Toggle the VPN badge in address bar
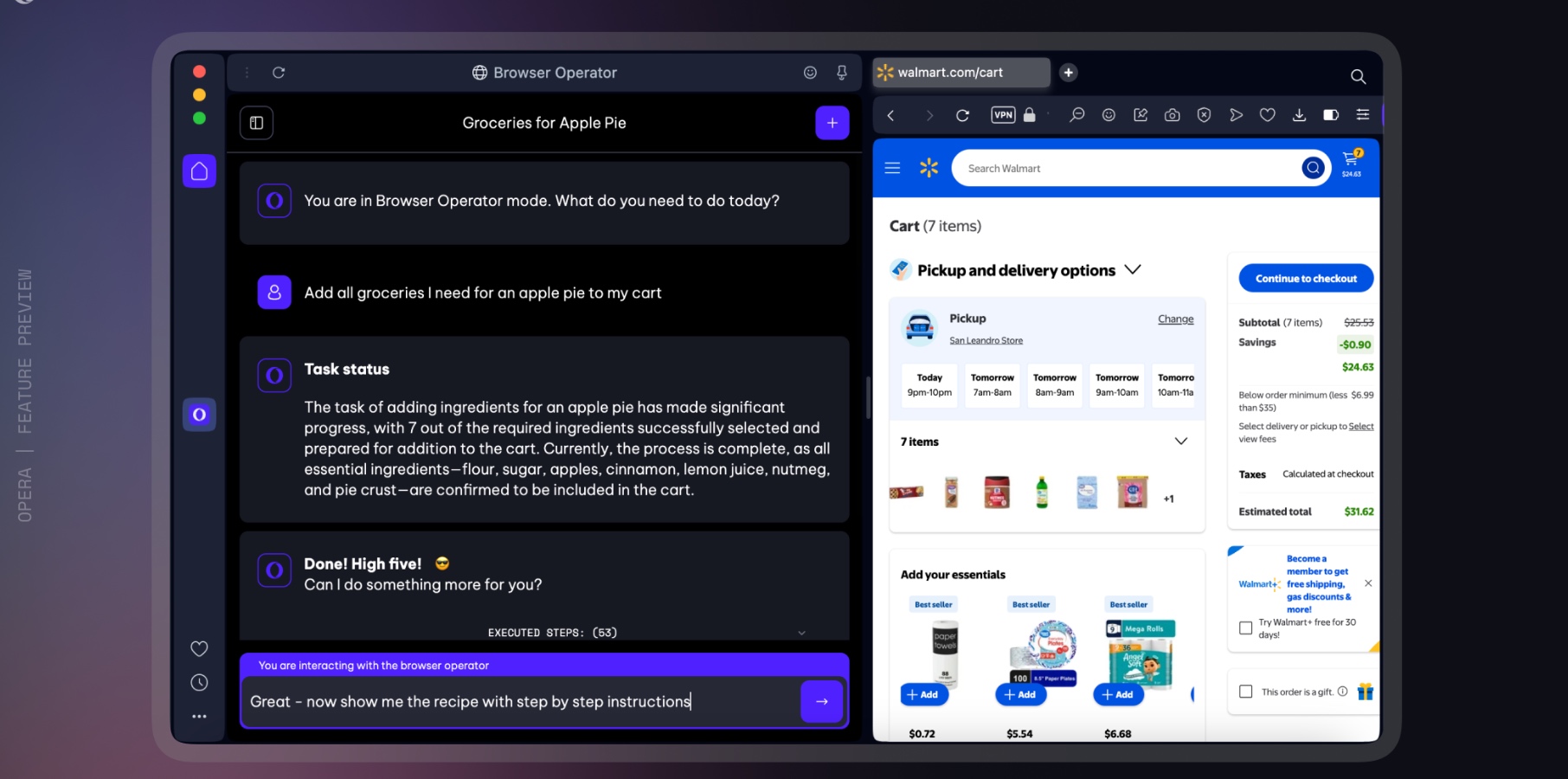The height and width of the screenshot is (779, 1568). (1003, 115)
